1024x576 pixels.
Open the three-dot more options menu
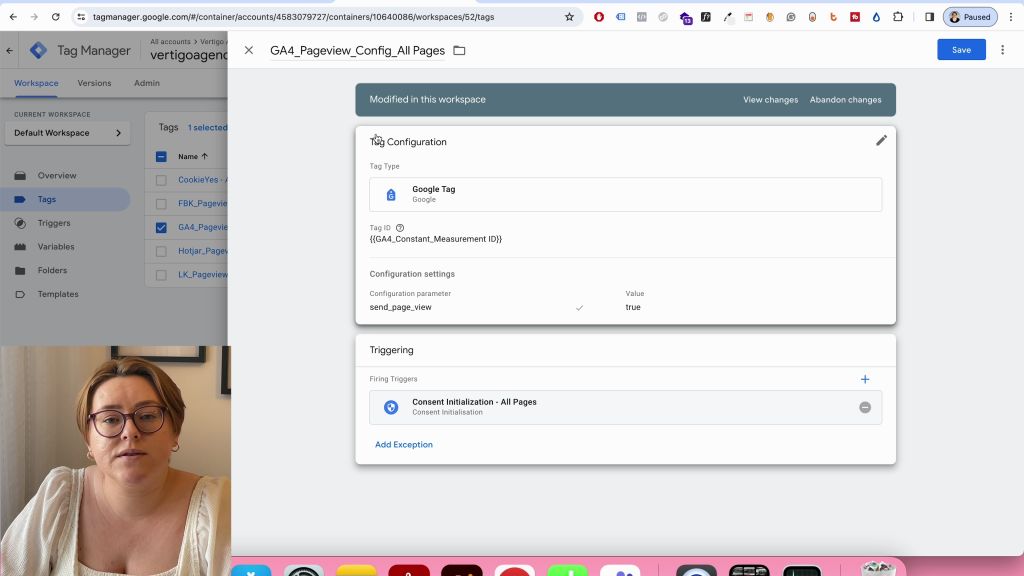pyautogui.click(x=1002, y=50)
